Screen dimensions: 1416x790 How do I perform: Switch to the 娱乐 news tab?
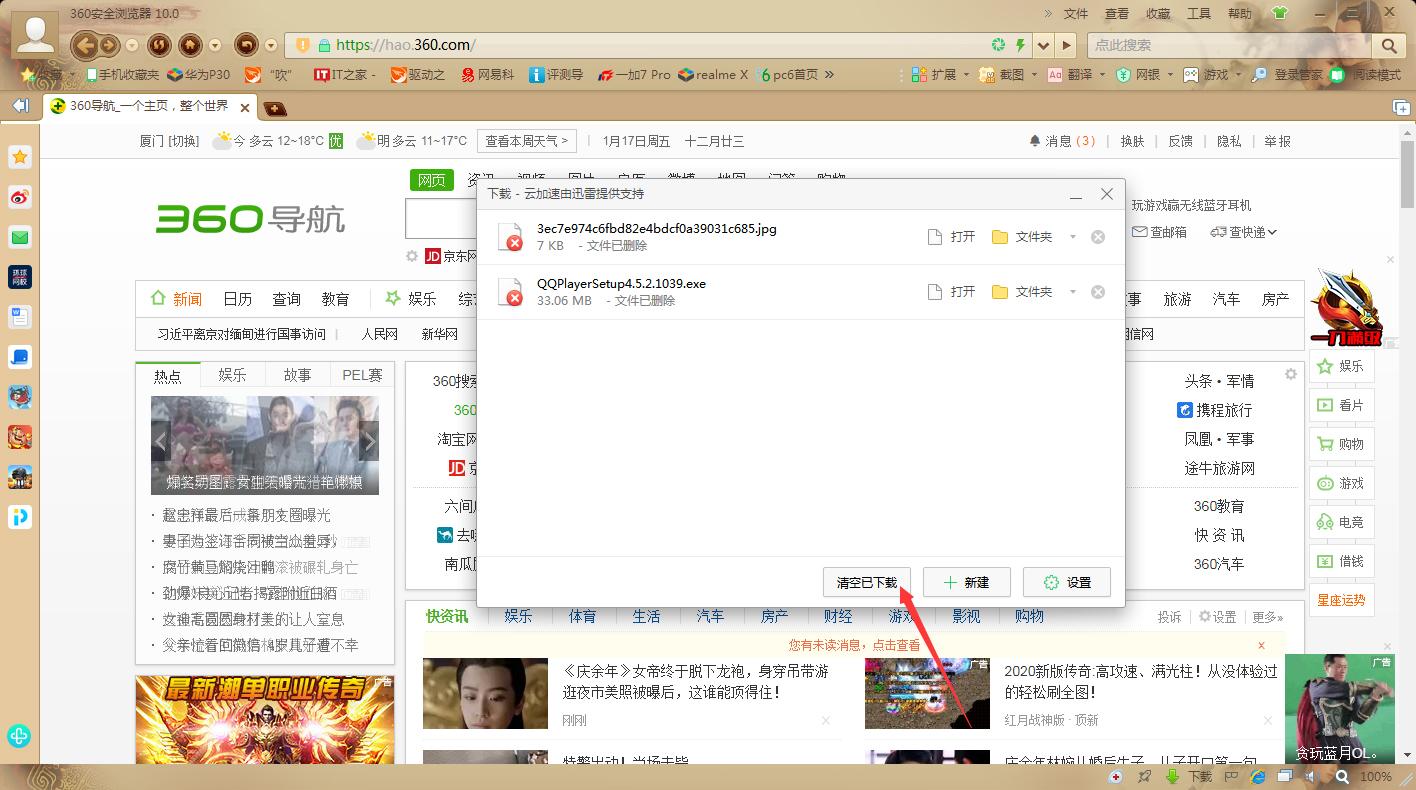pos(232,375)
